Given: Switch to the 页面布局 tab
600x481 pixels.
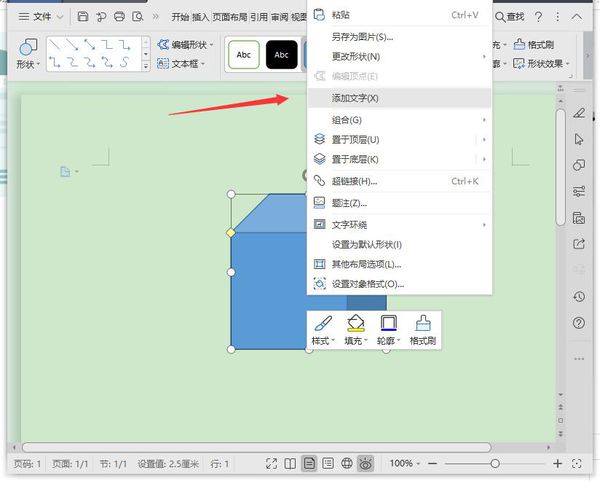Looking at the screenshot, I should (x=230, y=17).
